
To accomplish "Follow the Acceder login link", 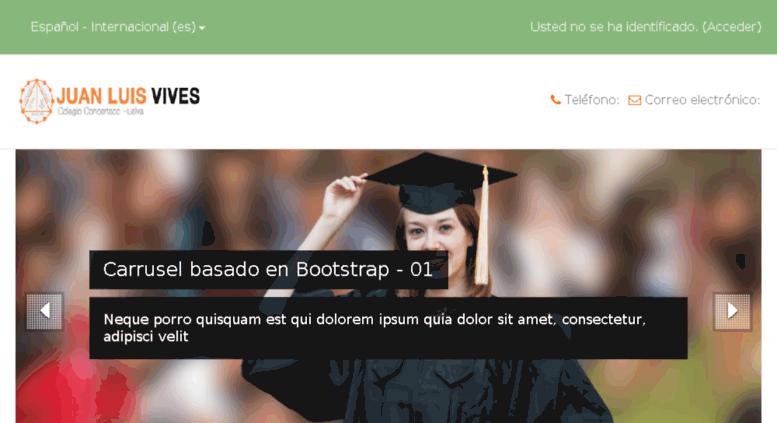I will (x=731, y=27).
